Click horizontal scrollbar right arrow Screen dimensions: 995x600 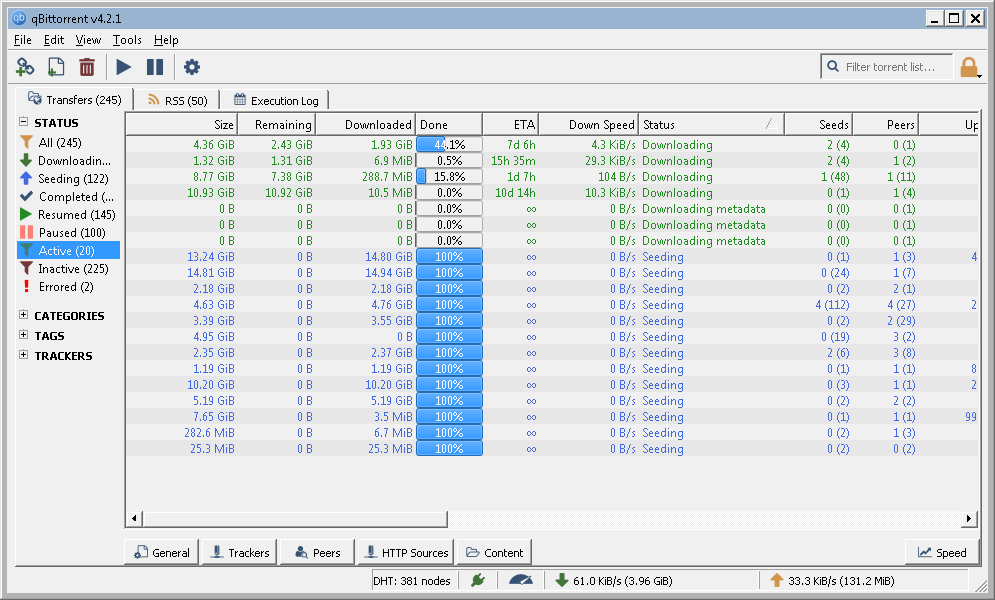(x=968, y=518)
